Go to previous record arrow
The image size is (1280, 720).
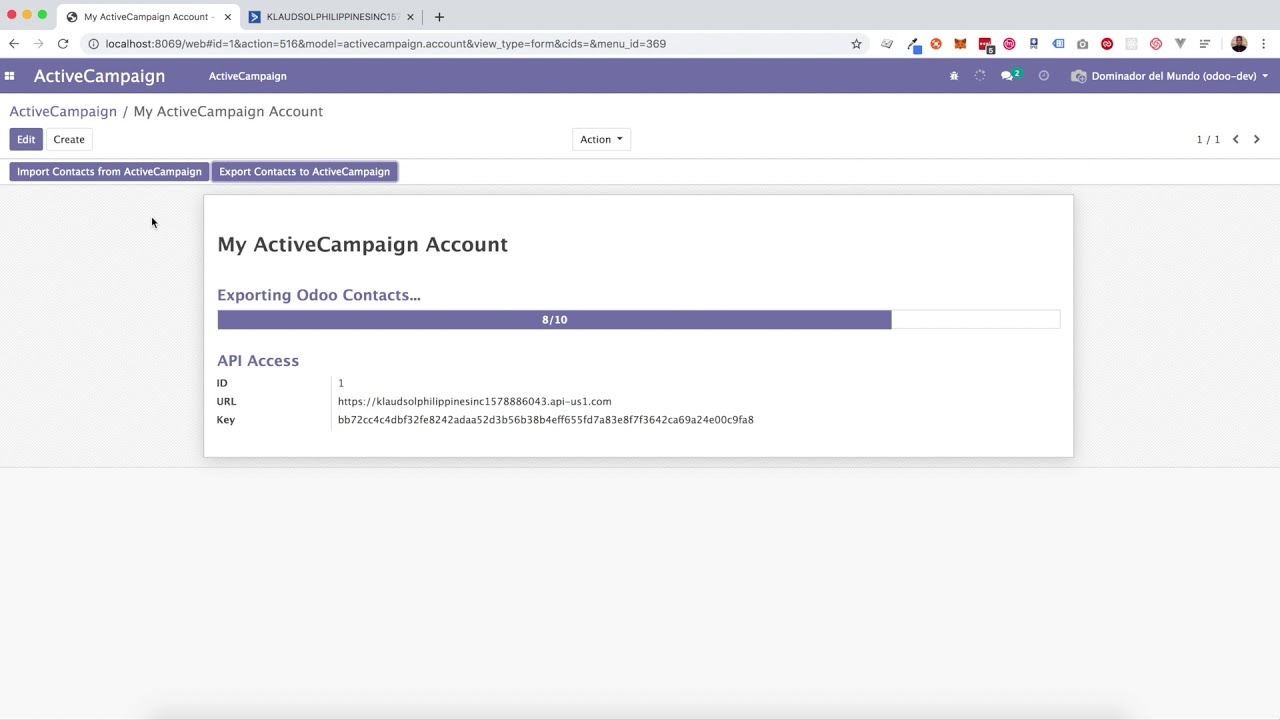[1236, 139]
